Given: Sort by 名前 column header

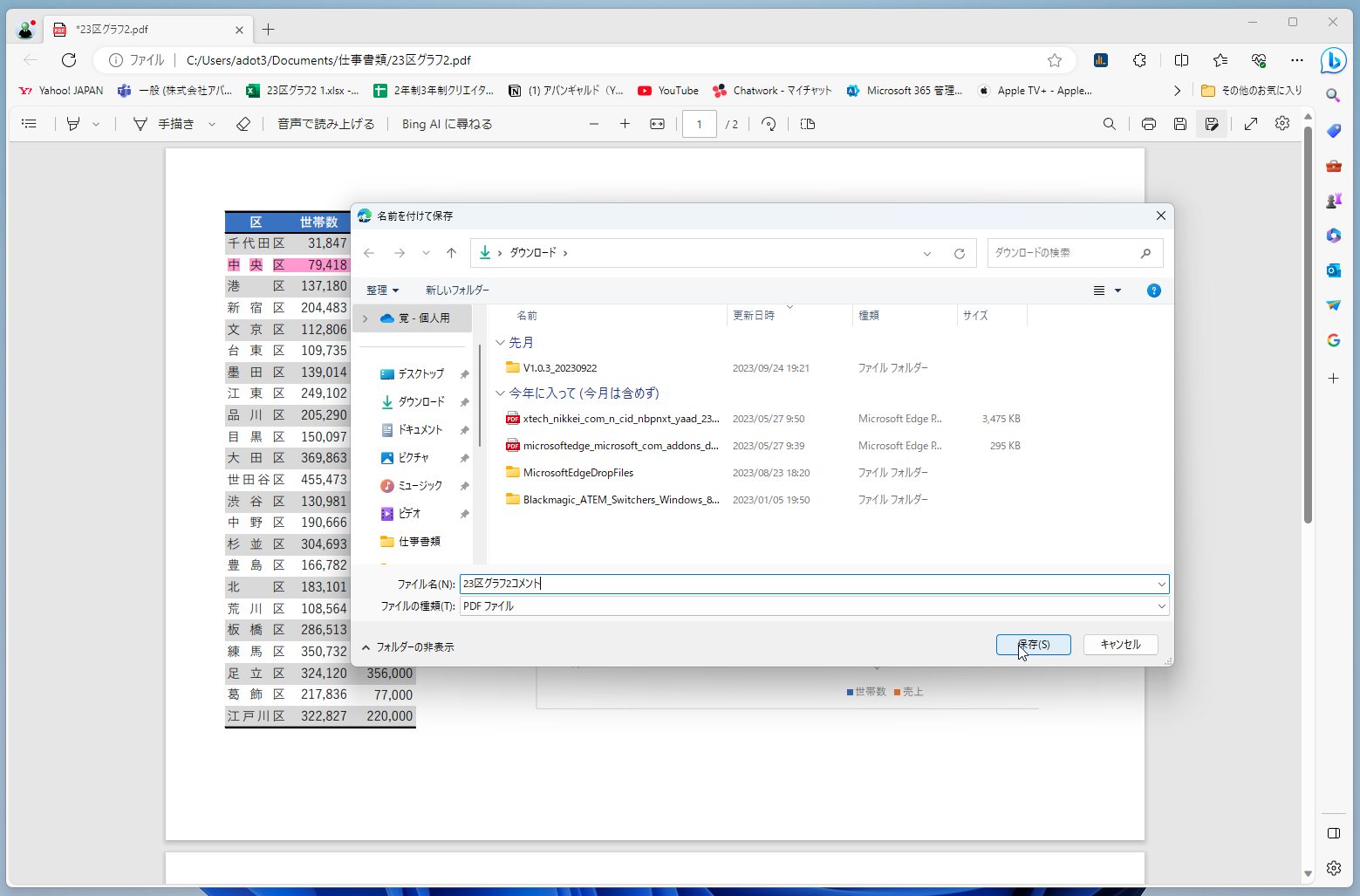Looking at the screenshot, I should tap(527, 316).
